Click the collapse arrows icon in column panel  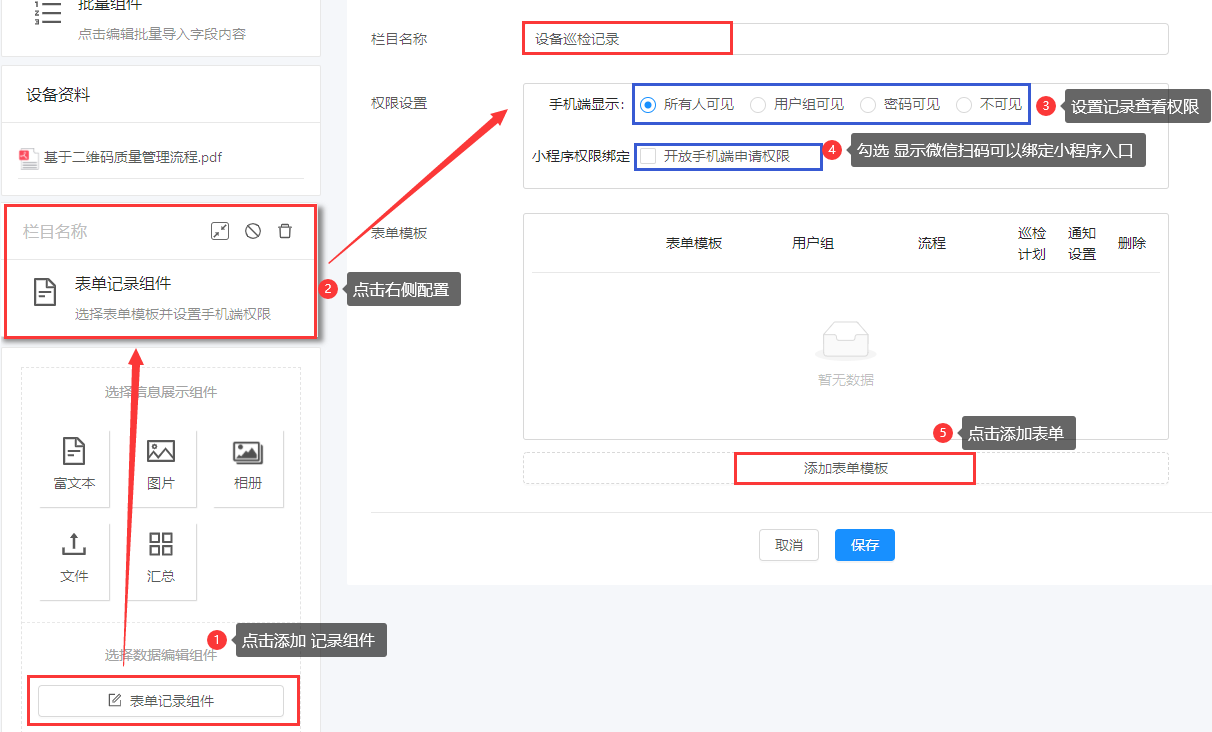219,231
